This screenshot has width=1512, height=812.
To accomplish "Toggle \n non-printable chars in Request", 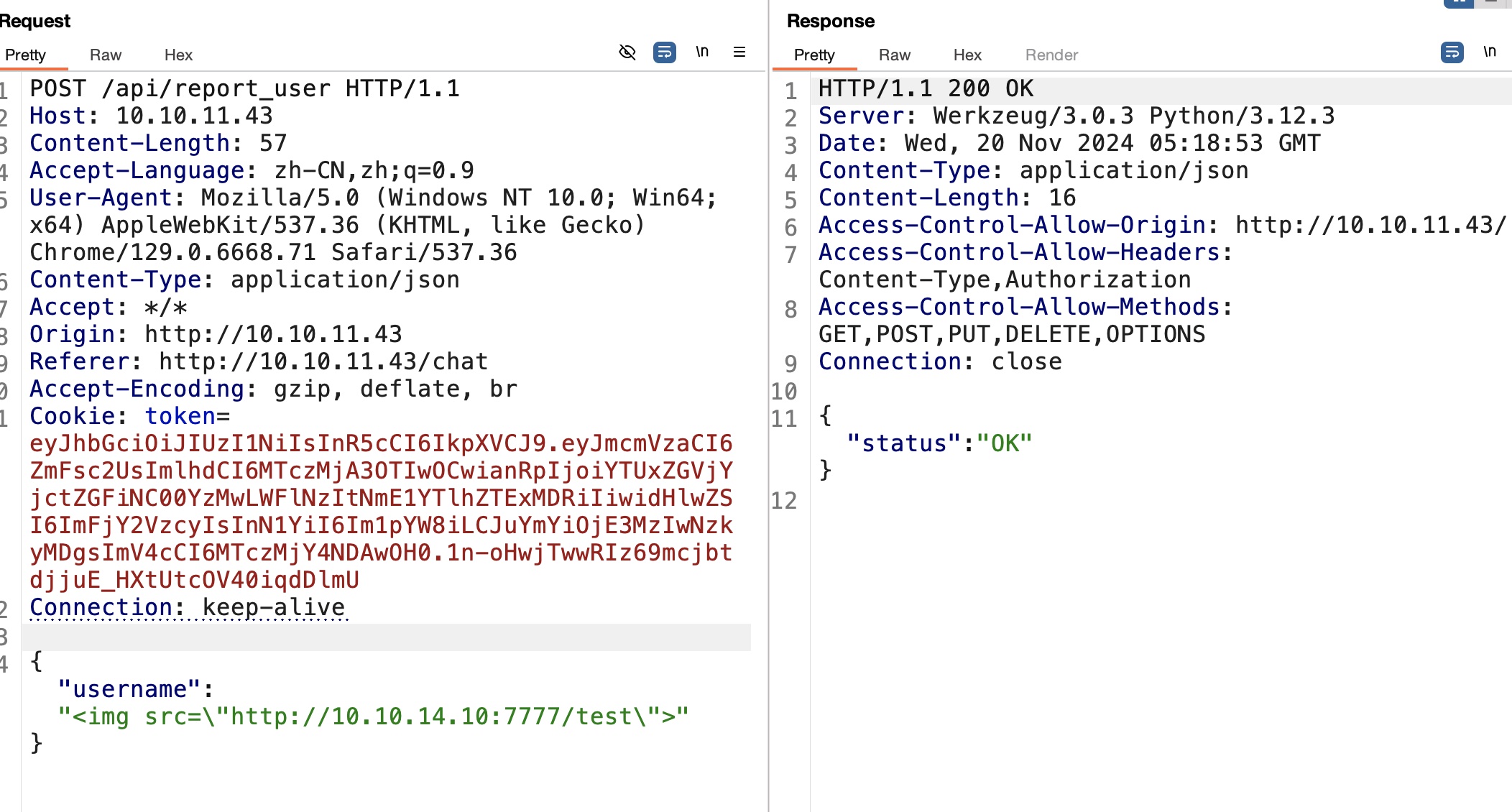I will [702, 52].
